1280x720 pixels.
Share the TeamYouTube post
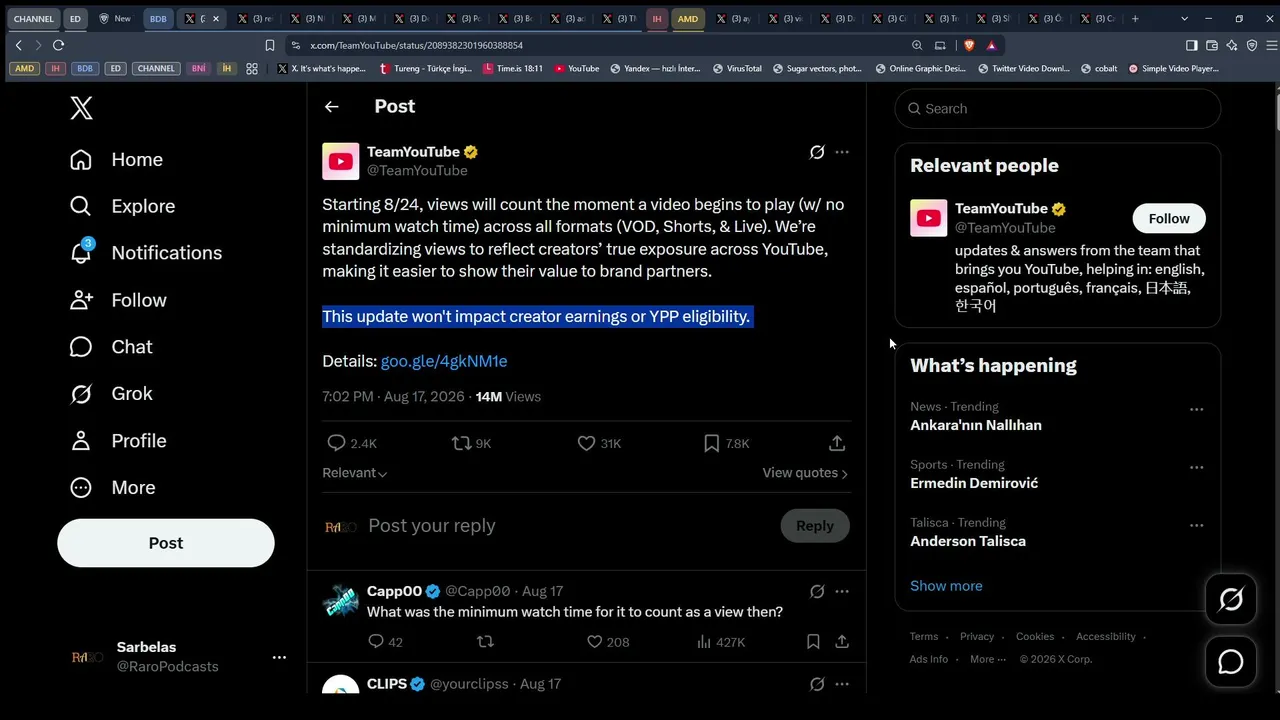[x=837, y=443]
